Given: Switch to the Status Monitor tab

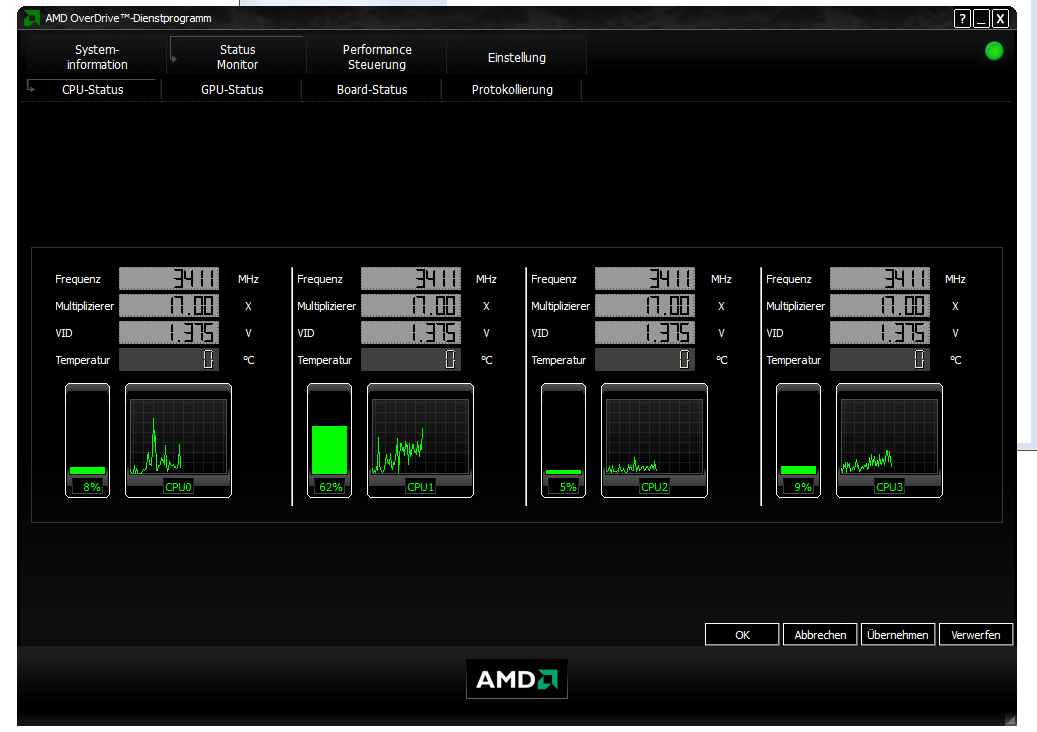Looking at the screenshot, I should click(237, 57).
